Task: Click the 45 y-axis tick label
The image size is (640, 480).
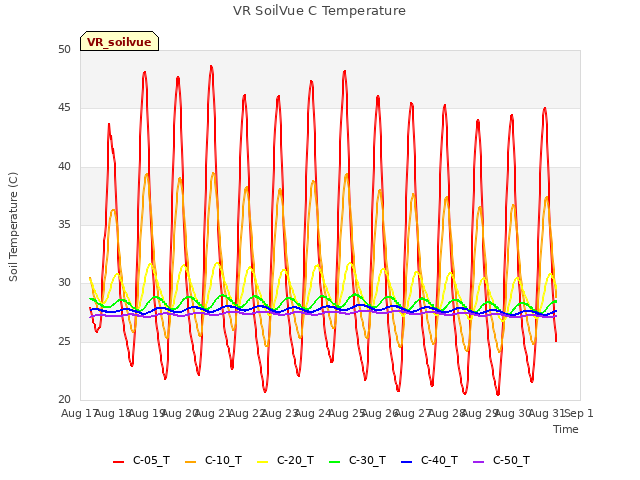Action: click(64, 108)
